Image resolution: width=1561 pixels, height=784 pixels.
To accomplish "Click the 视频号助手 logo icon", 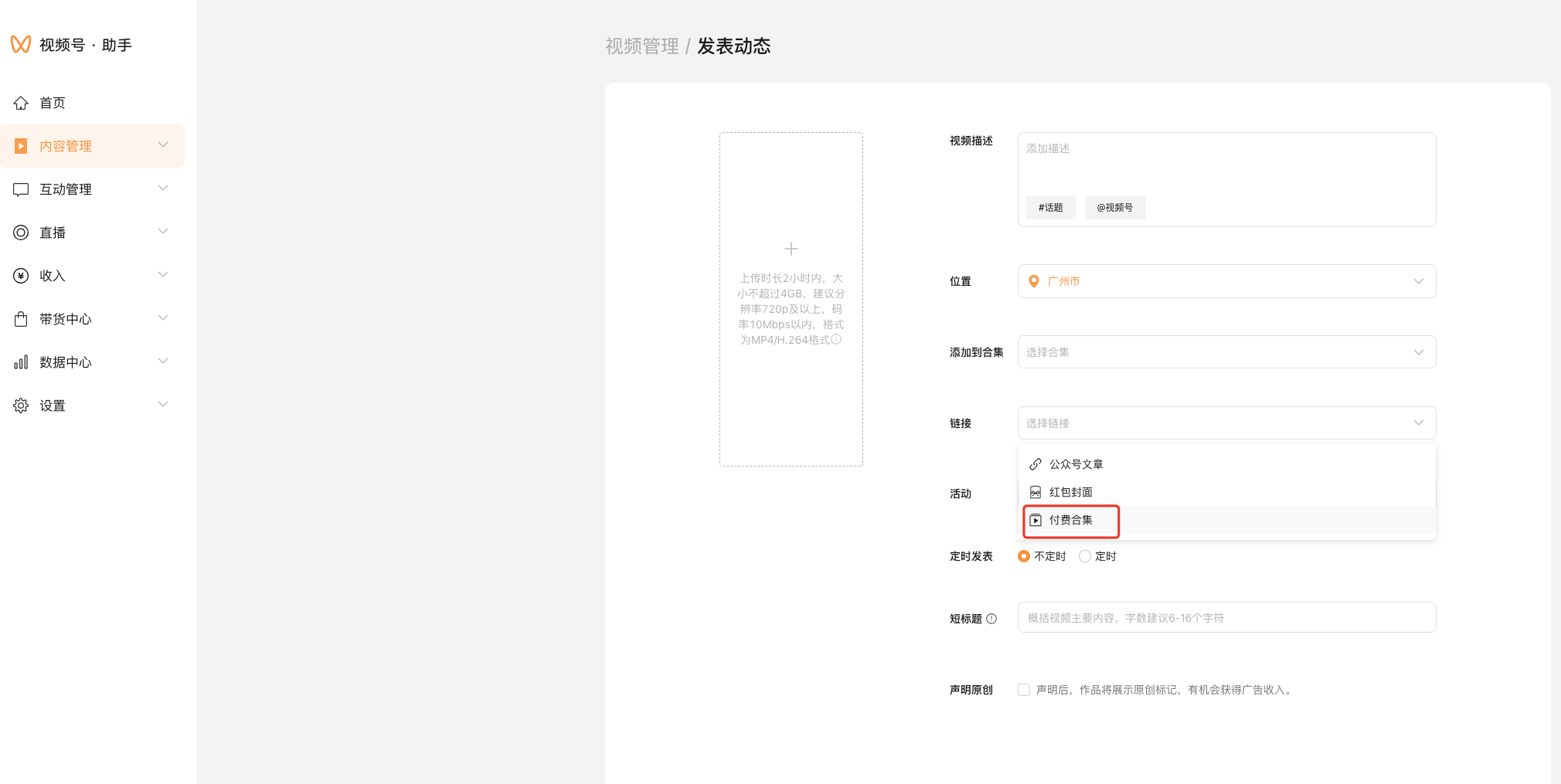I will [x=21, y=45].
